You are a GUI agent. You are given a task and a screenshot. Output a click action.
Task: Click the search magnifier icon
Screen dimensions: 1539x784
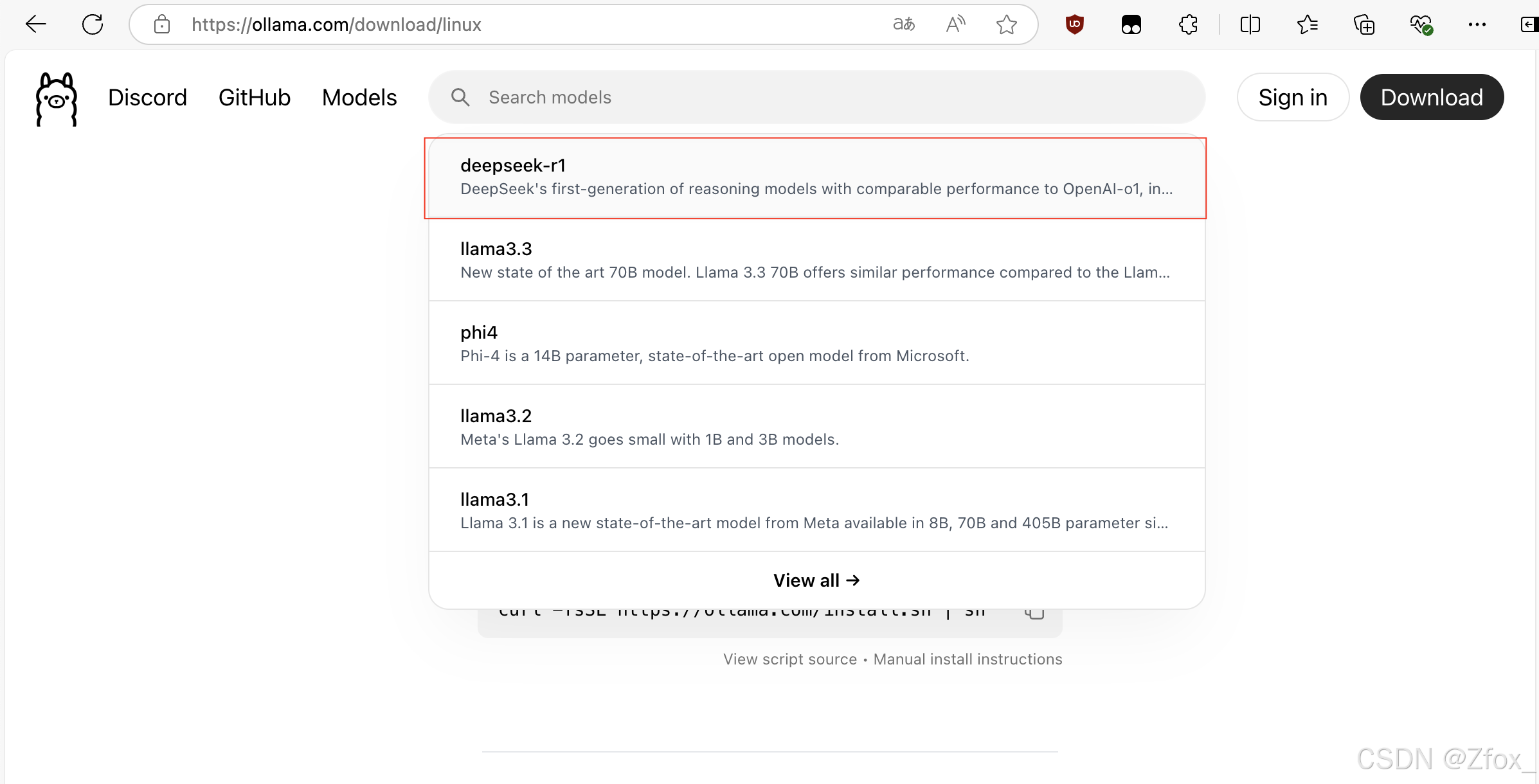(x=460, y=97)
